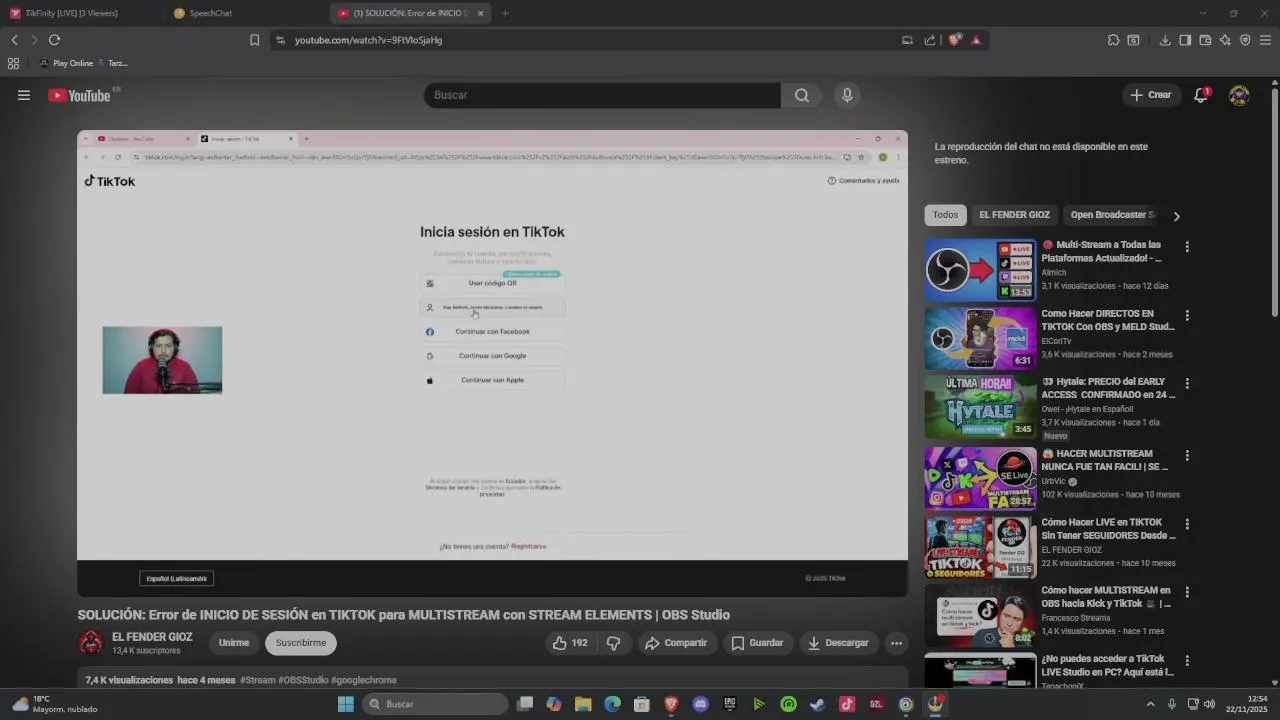This screenshot has height=720, width=1280.
Task: Open the Windows Start menu
Action: coord(346,704)
